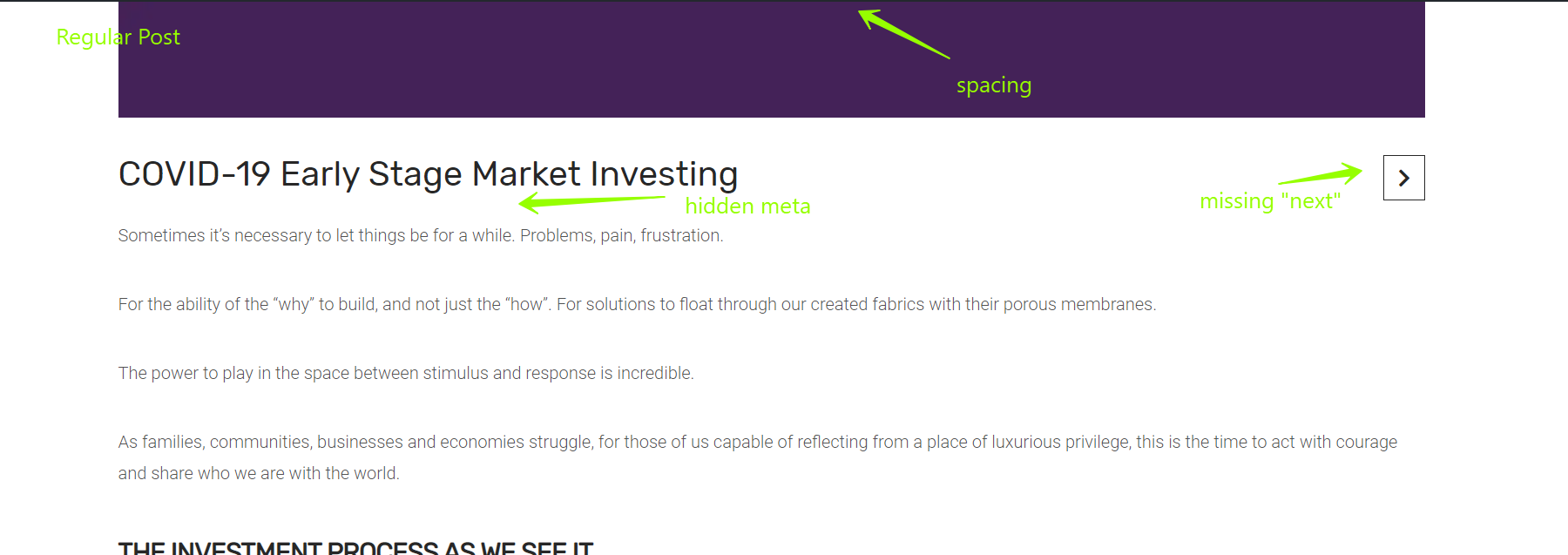Click the green arrow pointing at the next button
The image size is (1568, 555).
click(1320, 173)
